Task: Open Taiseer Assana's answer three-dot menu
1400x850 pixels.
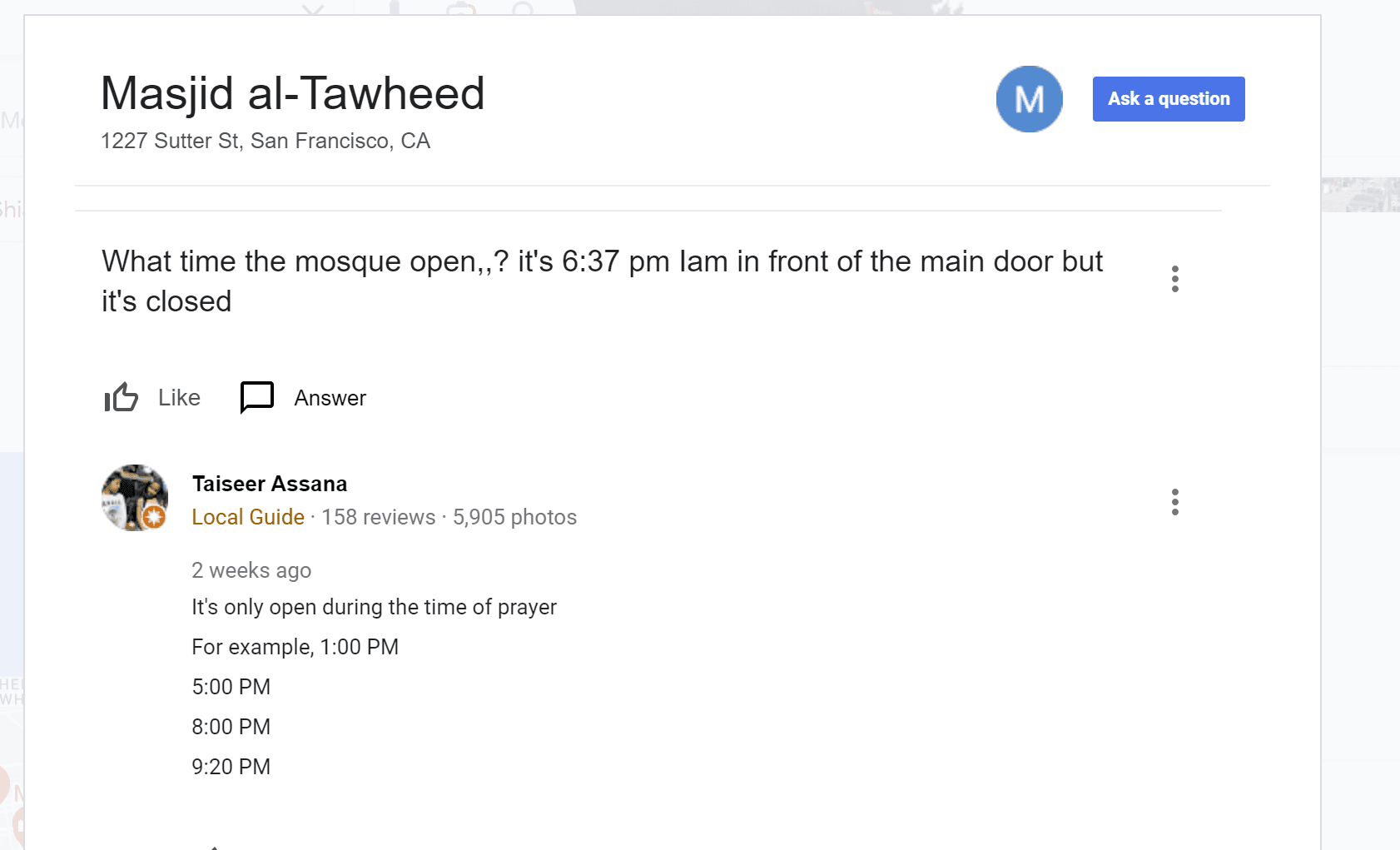Action: point(1174,502)
